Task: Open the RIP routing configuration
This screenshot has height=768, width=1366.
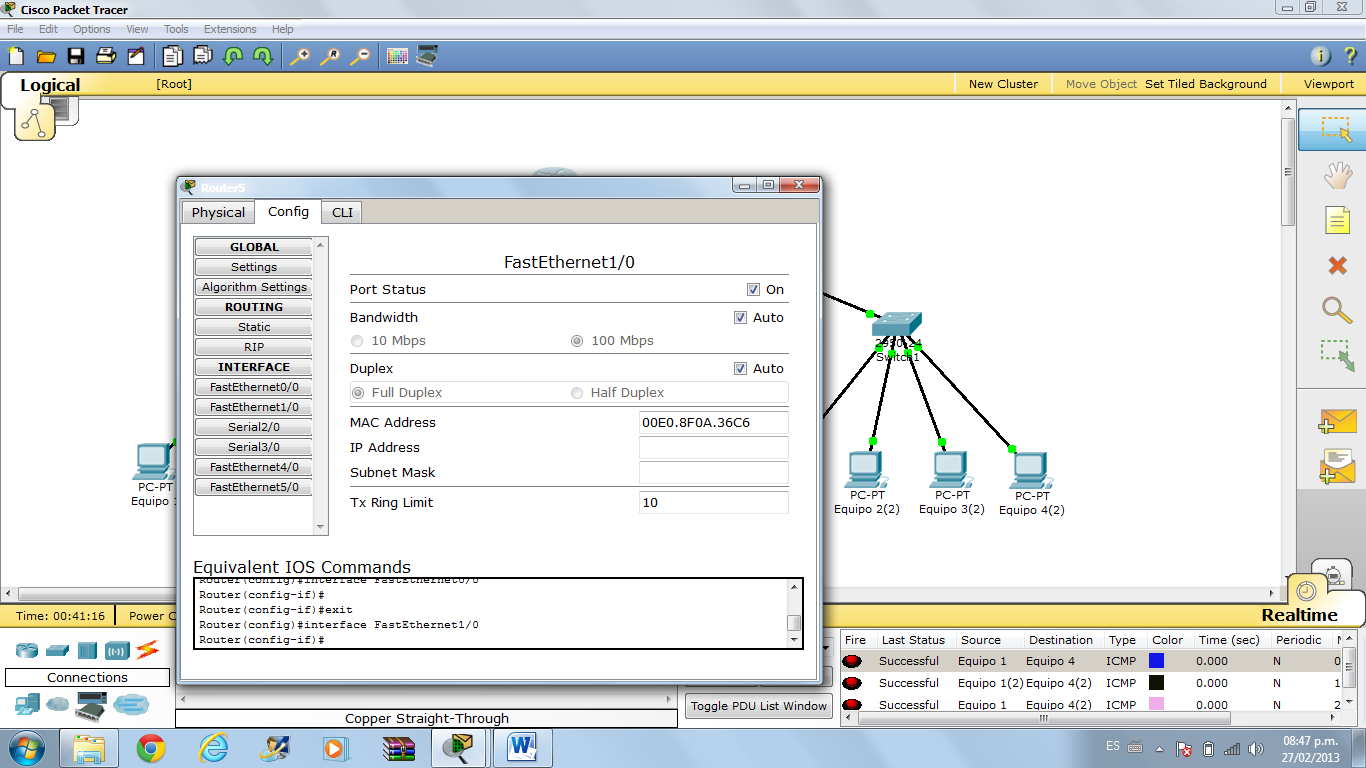Action: pos(254,347)
